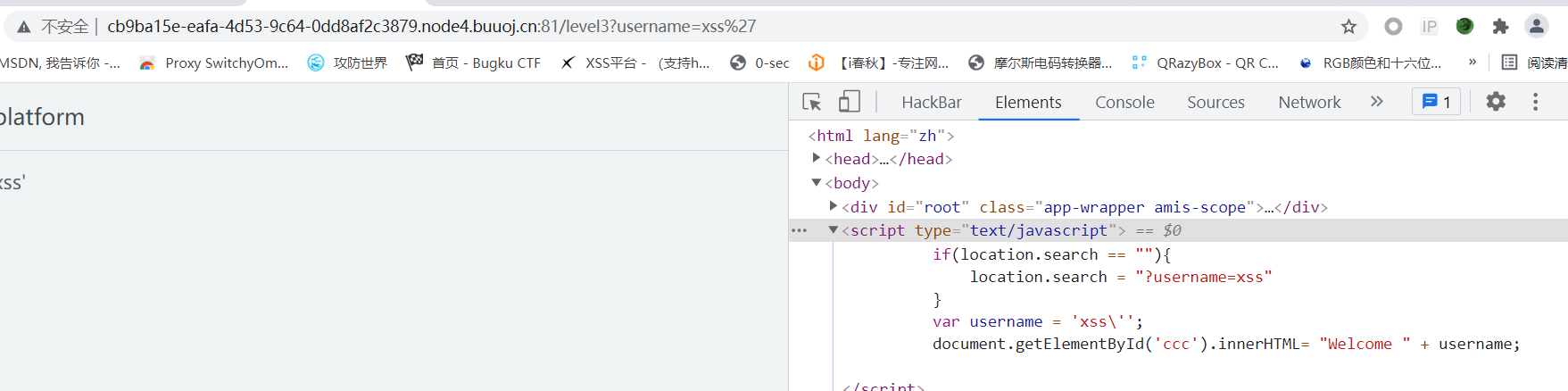Show more bookmarks overflow chevron
This screenshot has height=391, width=1568.
[x=1473, y=62]
